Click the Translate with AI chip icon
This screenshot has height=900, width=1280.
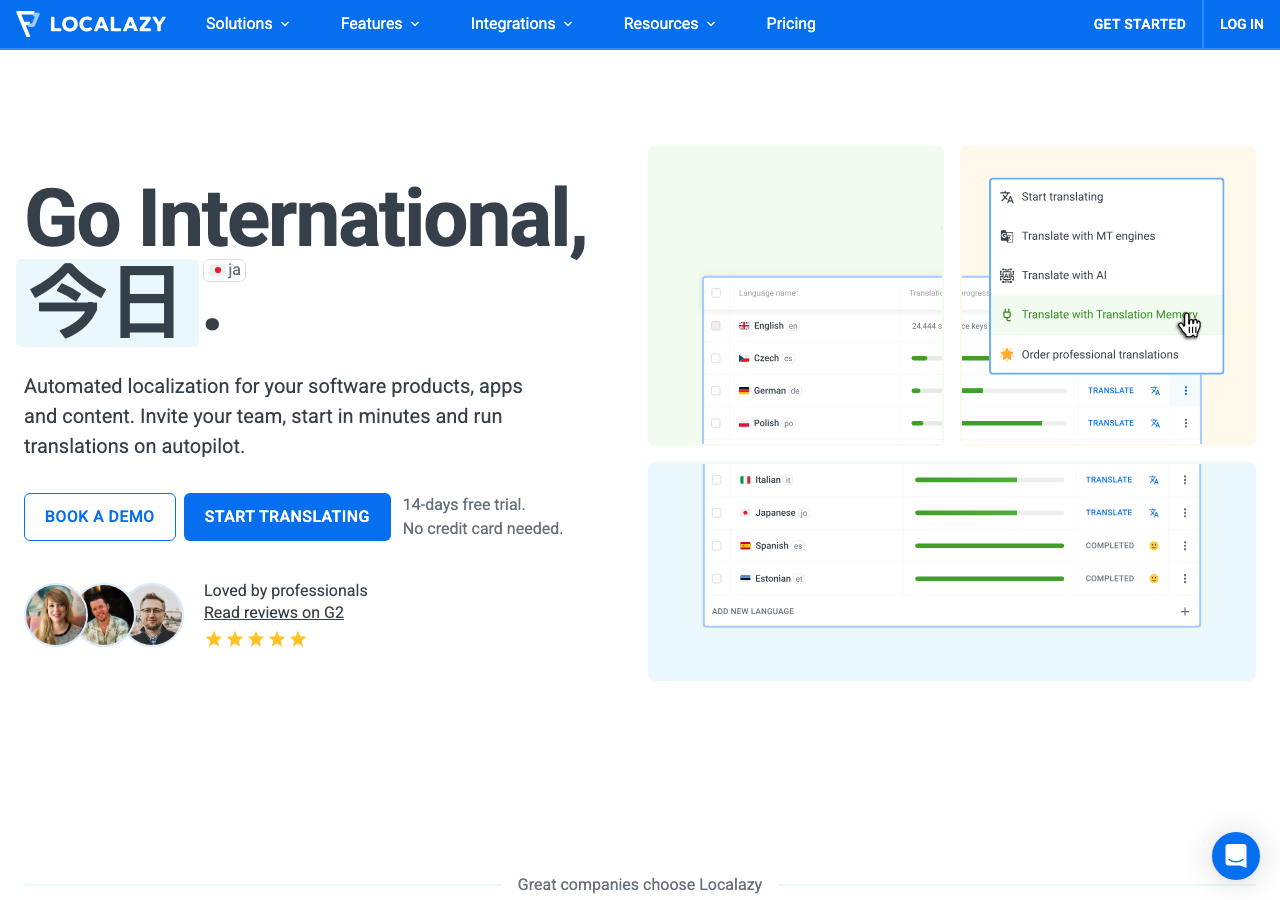tap(1007, 275)
